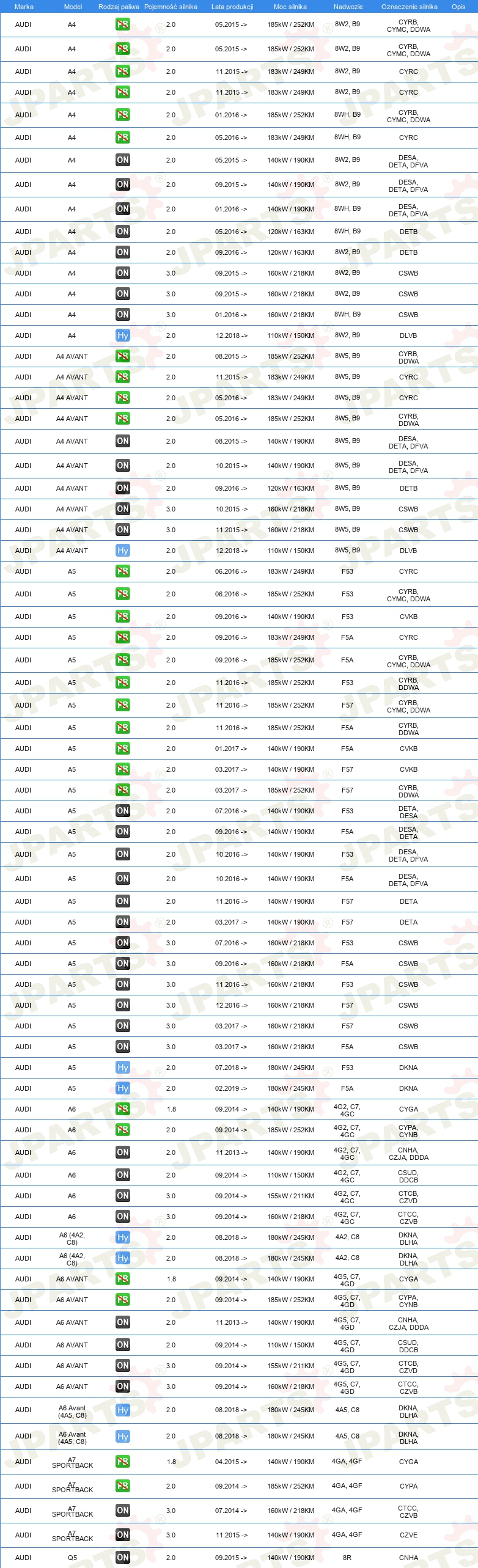Select the CNHA engine code in Q5 row
This screenshot has height=1568, width=478.
tap(408, 1558)
